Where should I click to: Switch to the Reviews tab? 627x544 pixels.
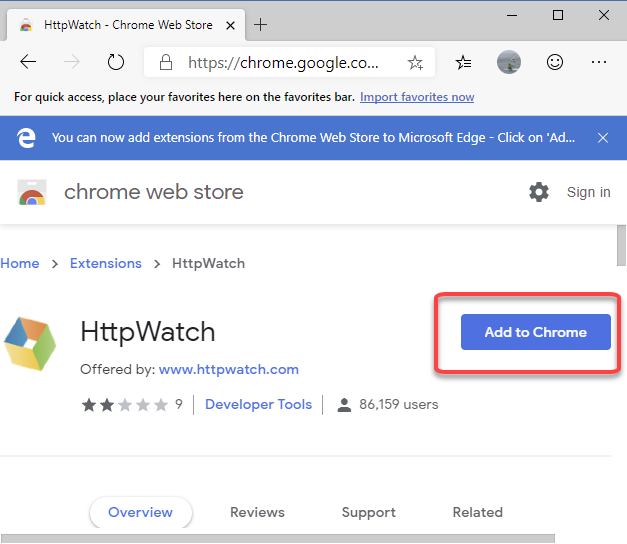click(257, 512)
